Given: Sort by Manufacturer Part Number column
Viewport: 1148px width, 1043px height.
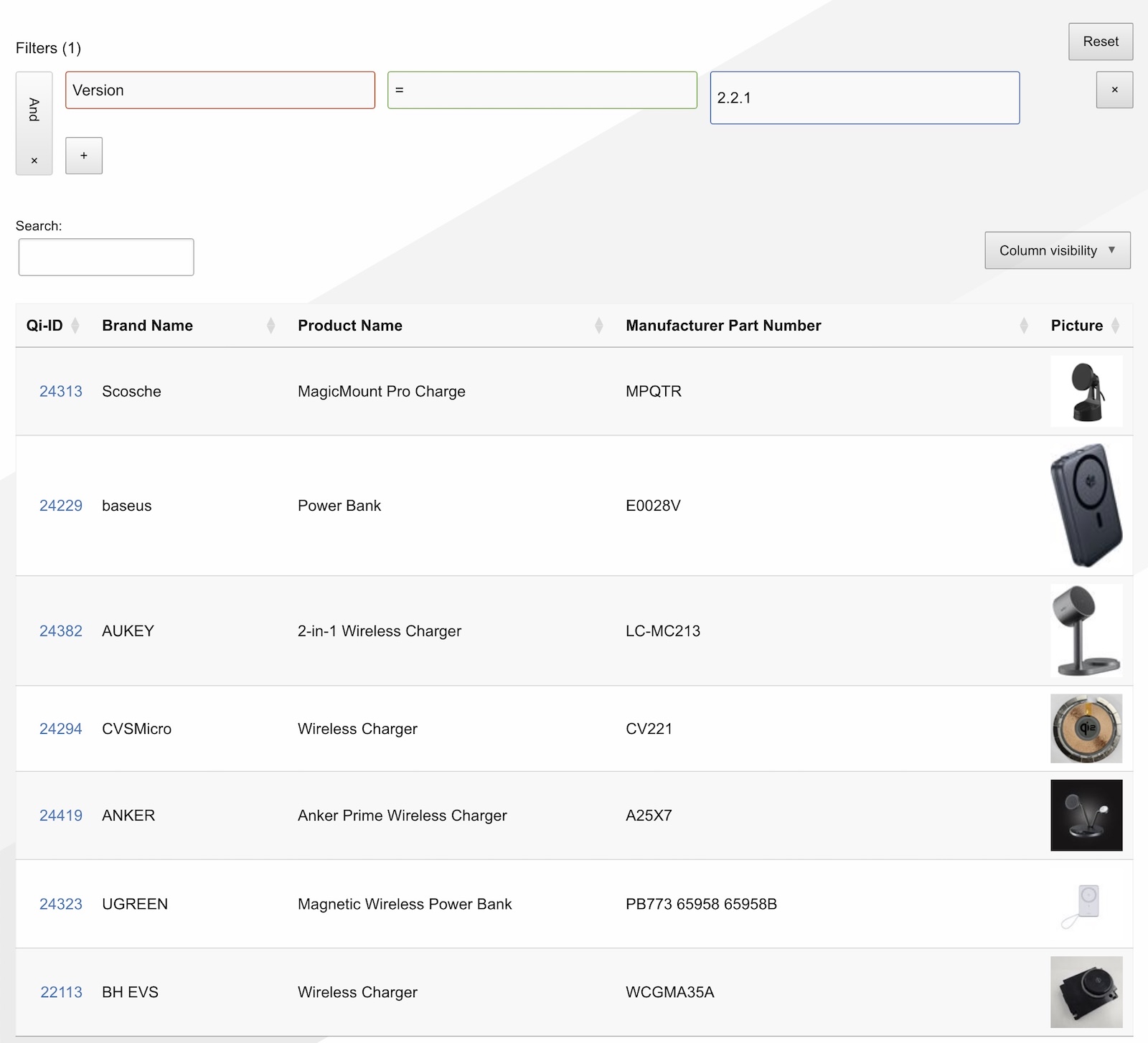Looking at the screenshot, I should point(723,326).
